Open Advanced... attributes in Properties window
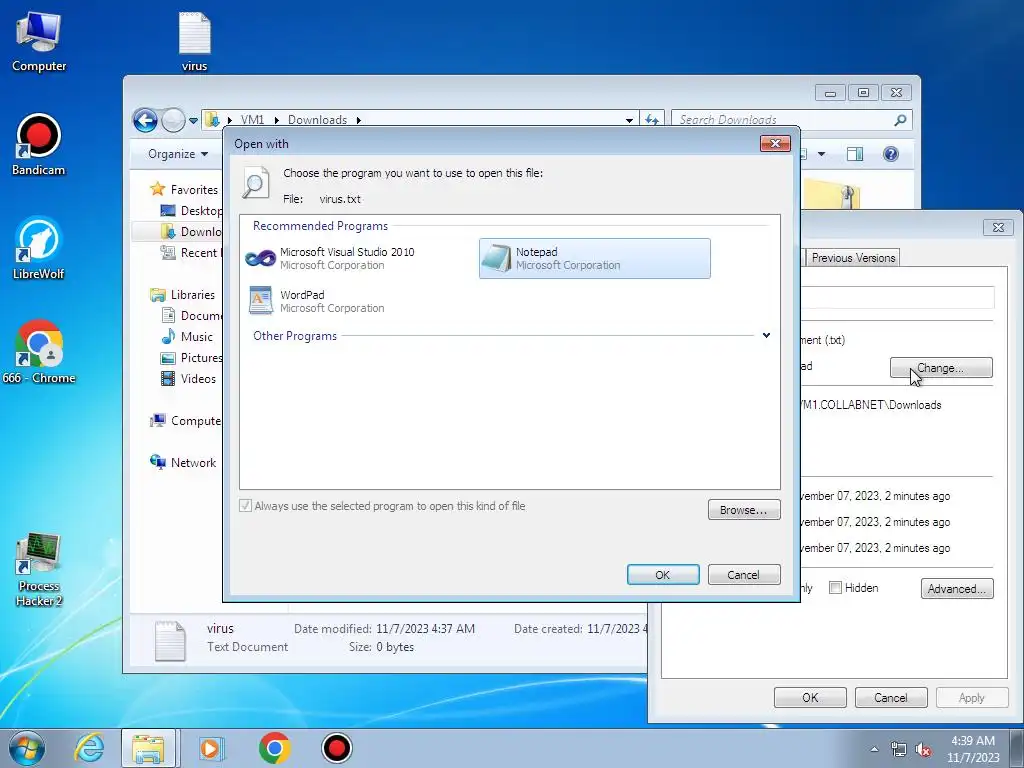The width and height of the screenshot is (1024, 768). point(957,588)
